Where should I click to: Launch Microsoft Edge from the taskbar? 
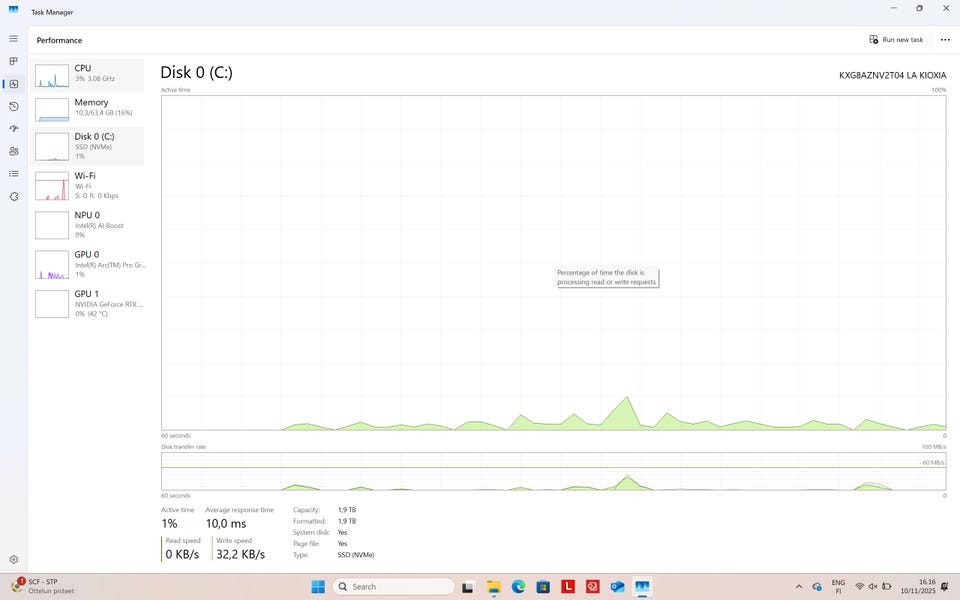pos(519,587)
